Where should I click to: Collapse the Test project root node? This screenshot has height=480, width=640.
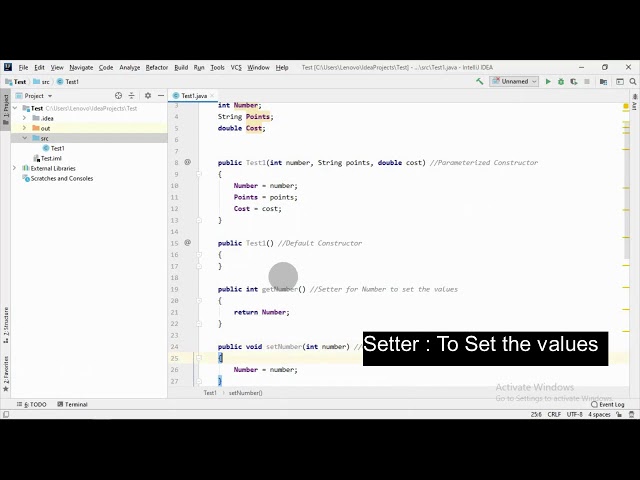[x=16, y=108]
